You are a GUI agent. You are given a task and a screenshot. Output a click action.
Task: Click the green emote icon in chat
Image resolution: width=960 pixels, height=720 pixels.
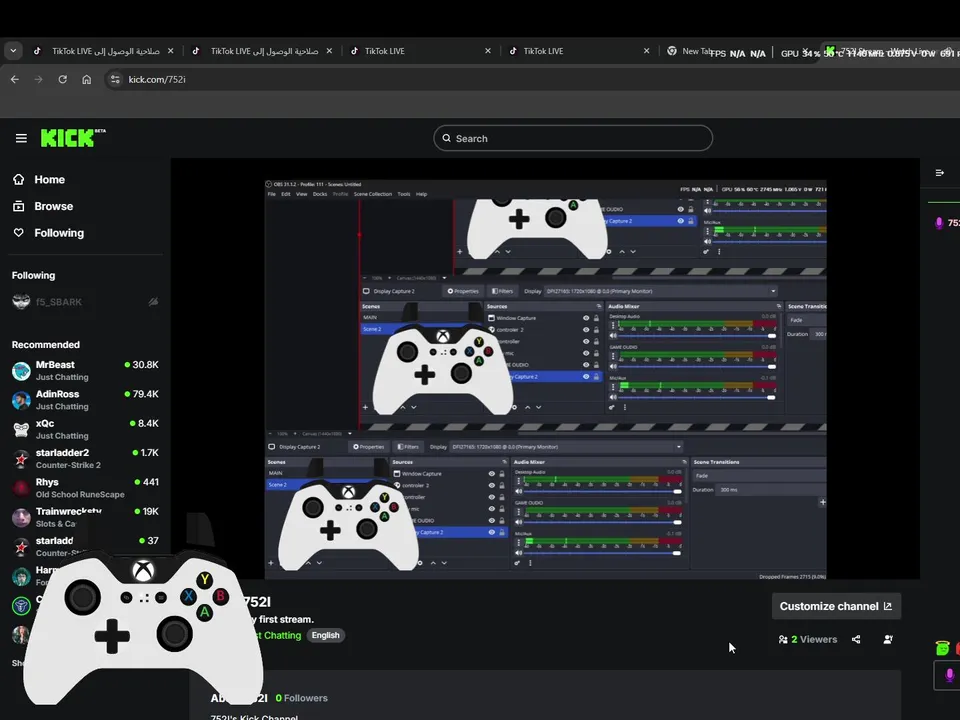tap(943, 648)
